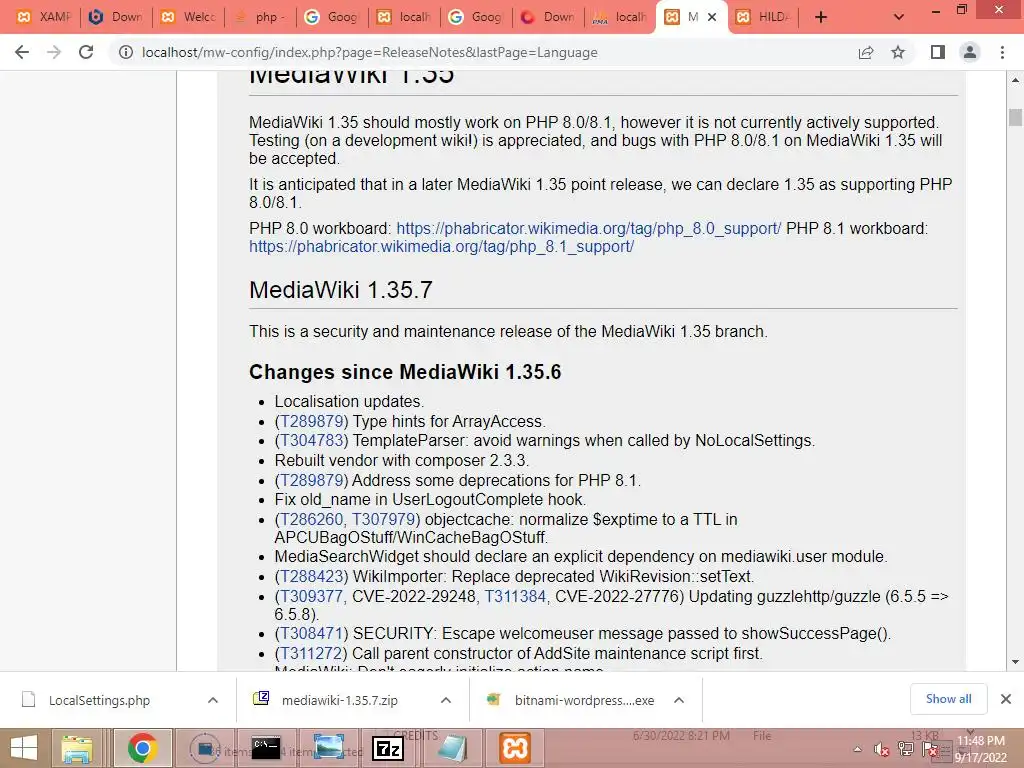Switch to the first localhost tab

(404, 17)
